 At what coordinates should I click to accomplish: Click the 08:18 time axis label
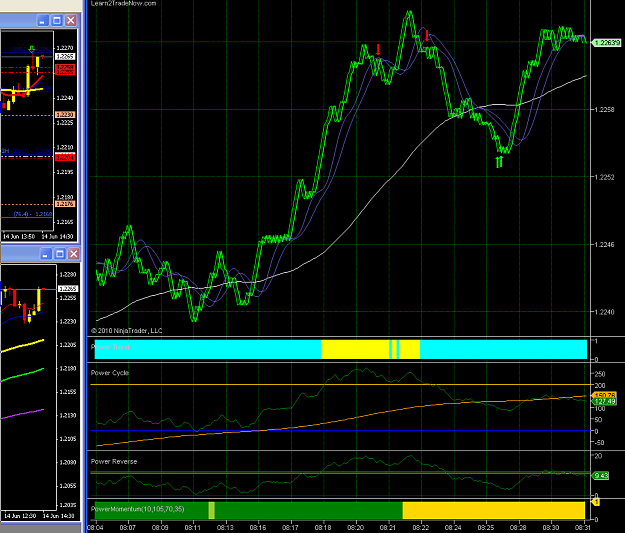tap(323, 527)
